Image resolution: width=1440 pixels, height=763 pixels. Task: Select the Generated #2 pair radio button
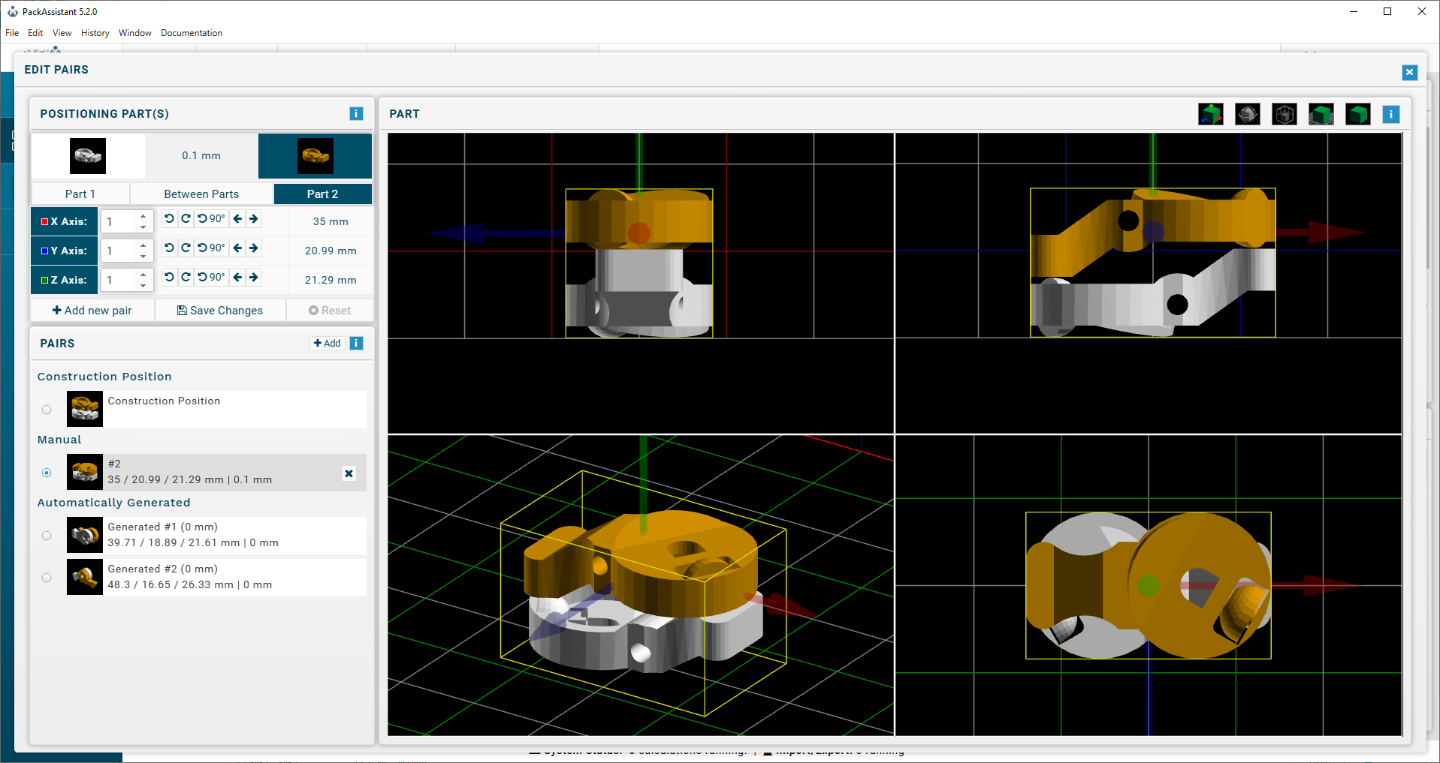47,577
